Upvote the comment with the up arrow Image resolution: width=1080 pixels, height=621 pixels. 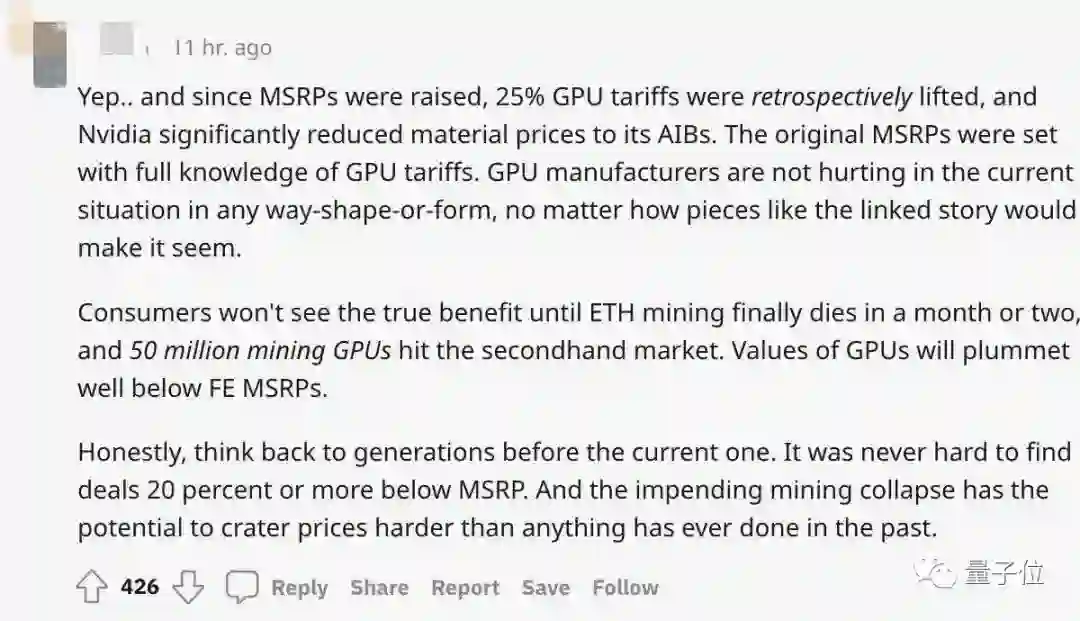[x=92, y=587]
